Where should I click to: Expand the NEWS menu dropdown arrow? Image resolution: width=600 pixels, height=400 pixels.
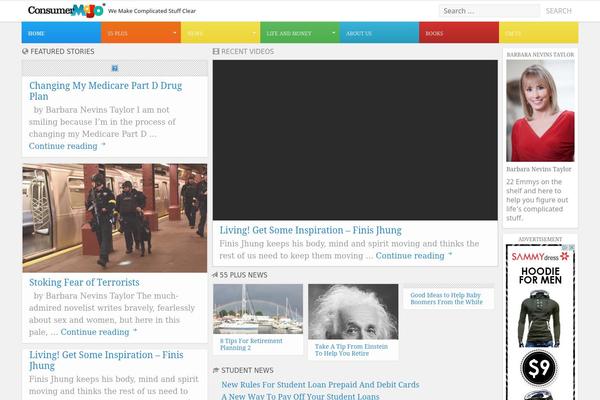point(254,33)
